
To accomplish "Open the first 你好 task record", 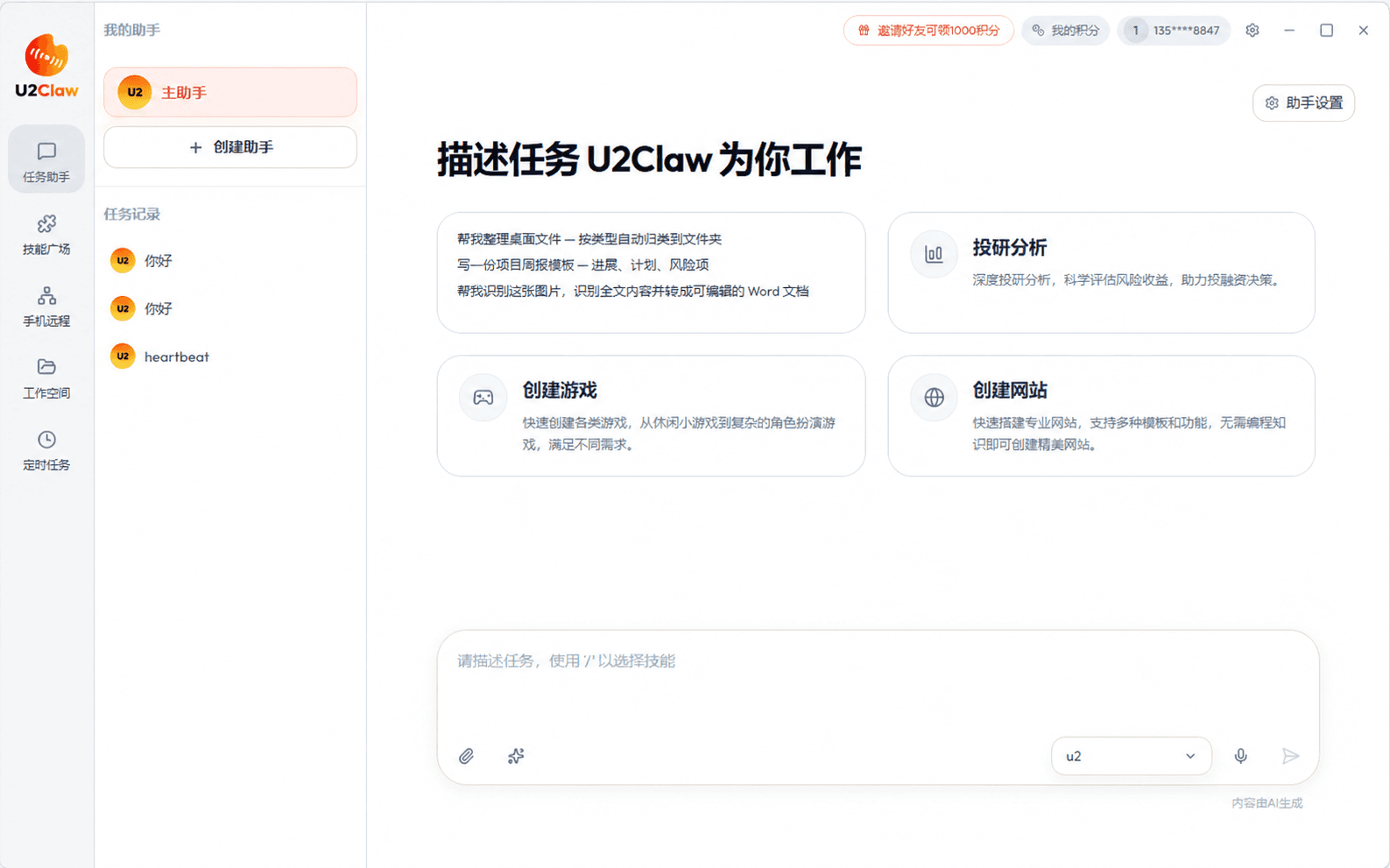I will pyautogui.click(x=230, y=260).
